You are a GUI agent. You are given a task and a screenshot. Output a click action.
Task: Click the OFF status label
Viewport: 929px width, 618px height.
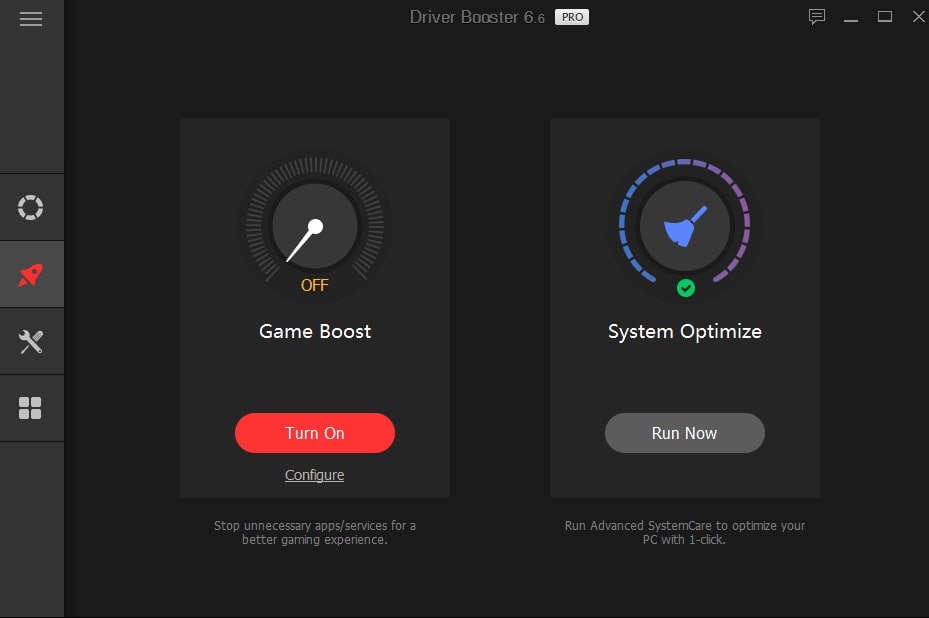click(315, 286)
